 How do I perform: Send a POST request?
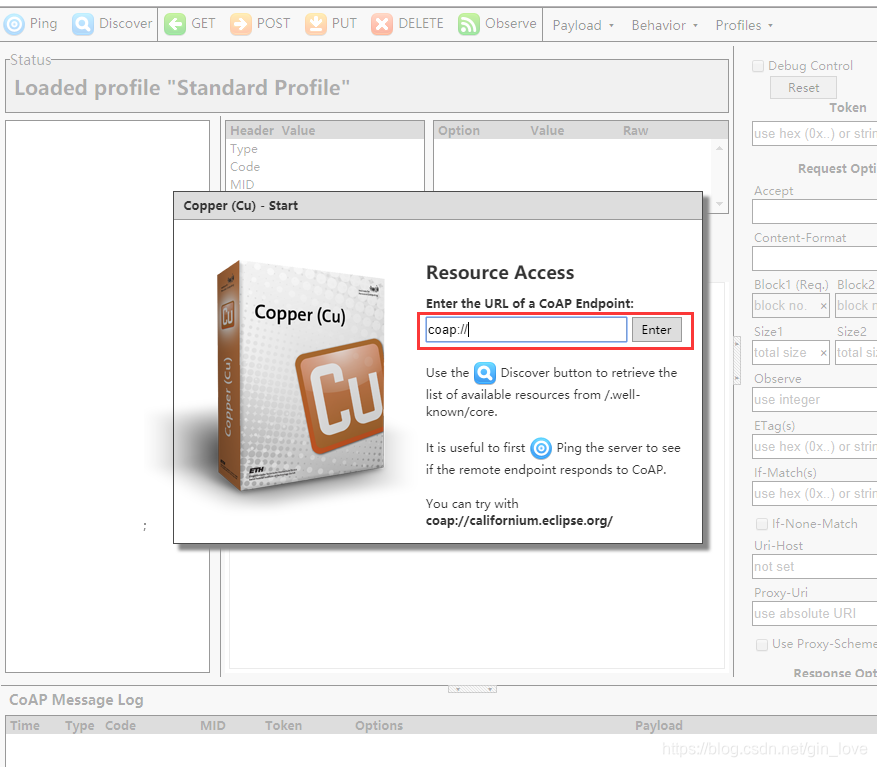[260, 25]
